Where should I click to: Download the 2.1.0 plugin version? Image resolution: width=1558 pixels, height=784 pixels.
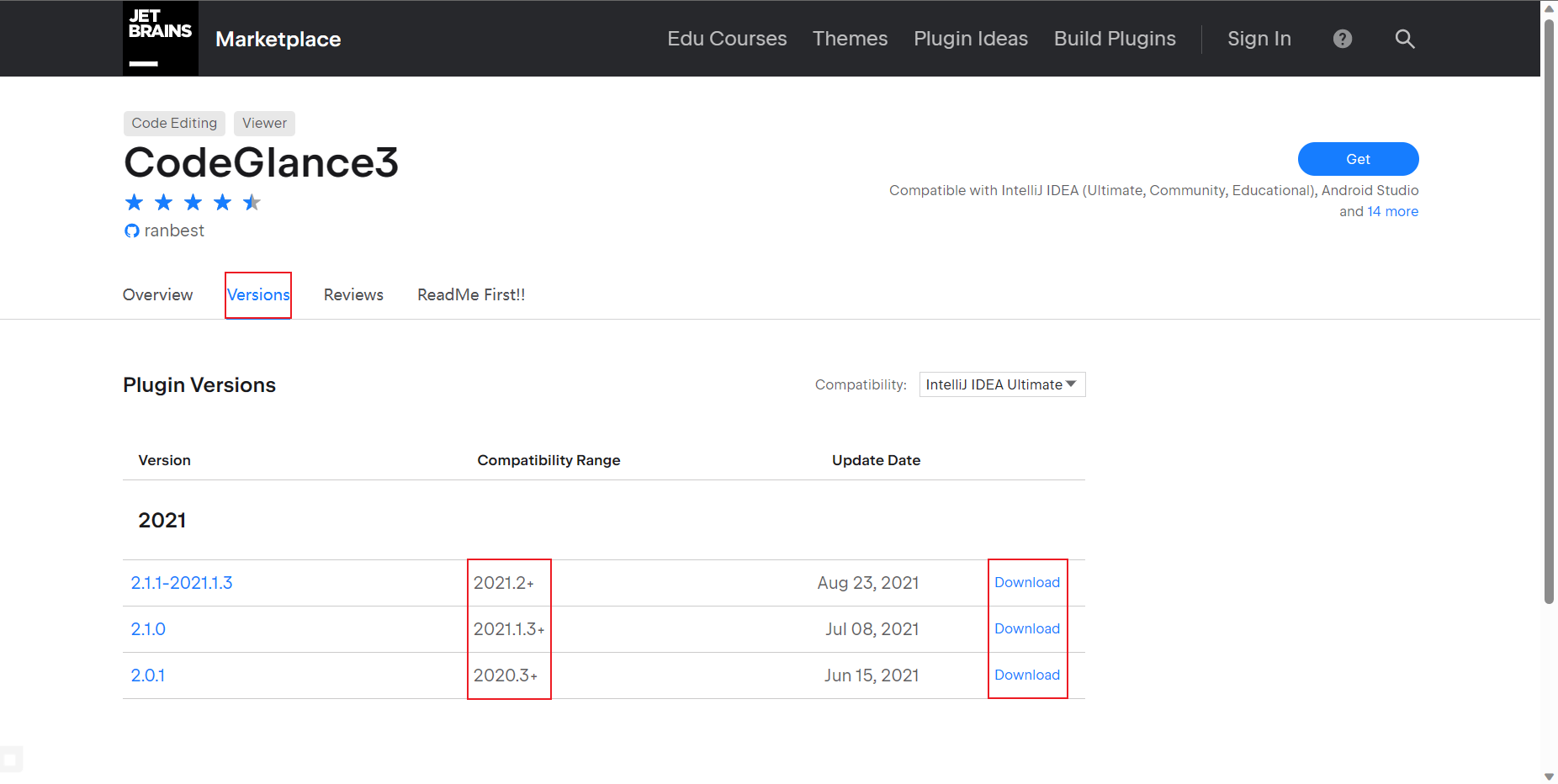coord(1026,628)
